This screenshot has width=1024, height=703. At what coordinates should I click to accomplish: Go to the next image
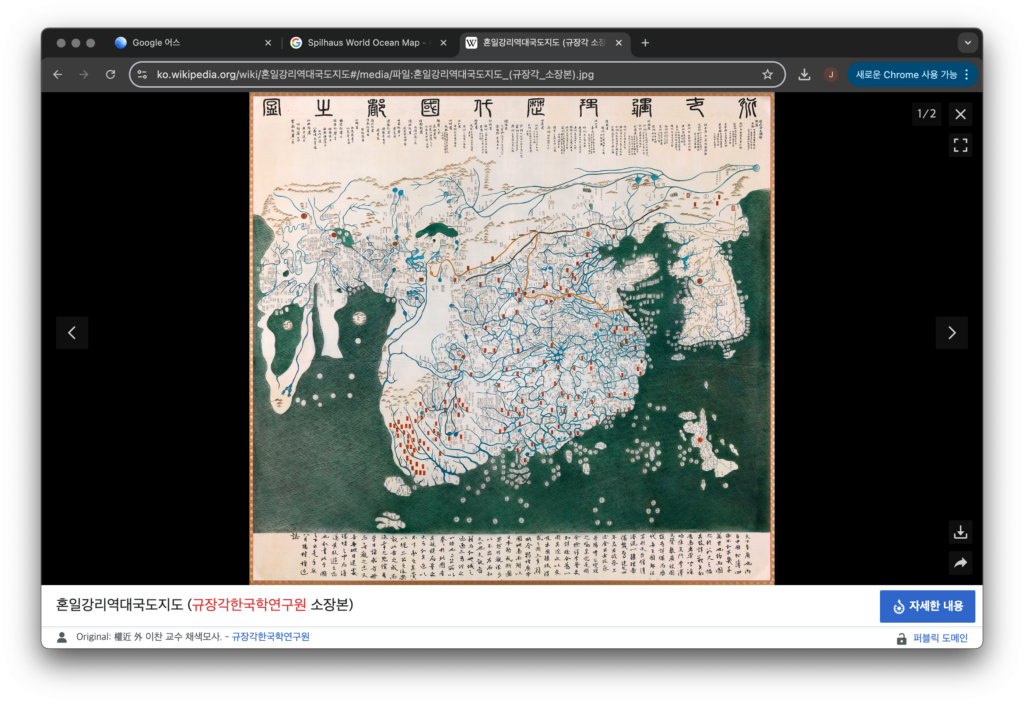[951, 333]
